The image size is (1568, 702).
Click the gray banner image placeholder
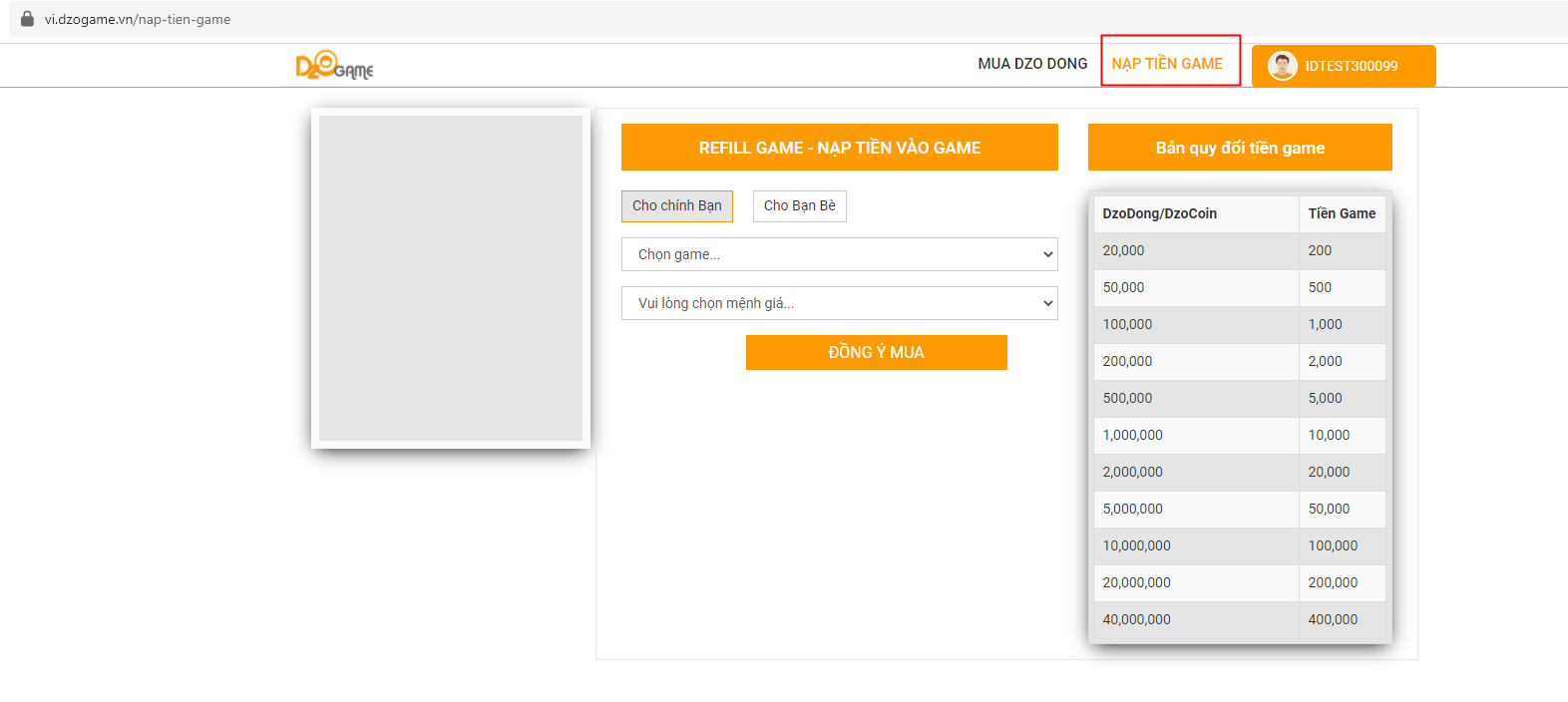451,278
